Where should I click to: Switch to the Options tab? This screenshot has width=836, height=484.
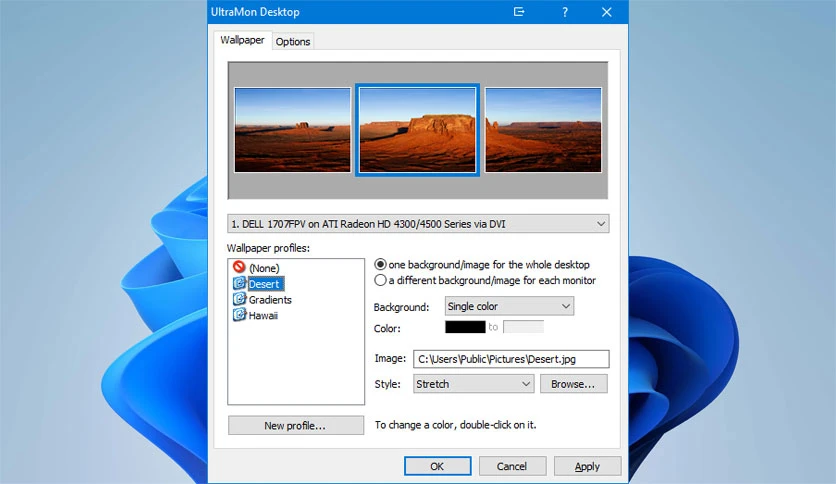point(293,42)
